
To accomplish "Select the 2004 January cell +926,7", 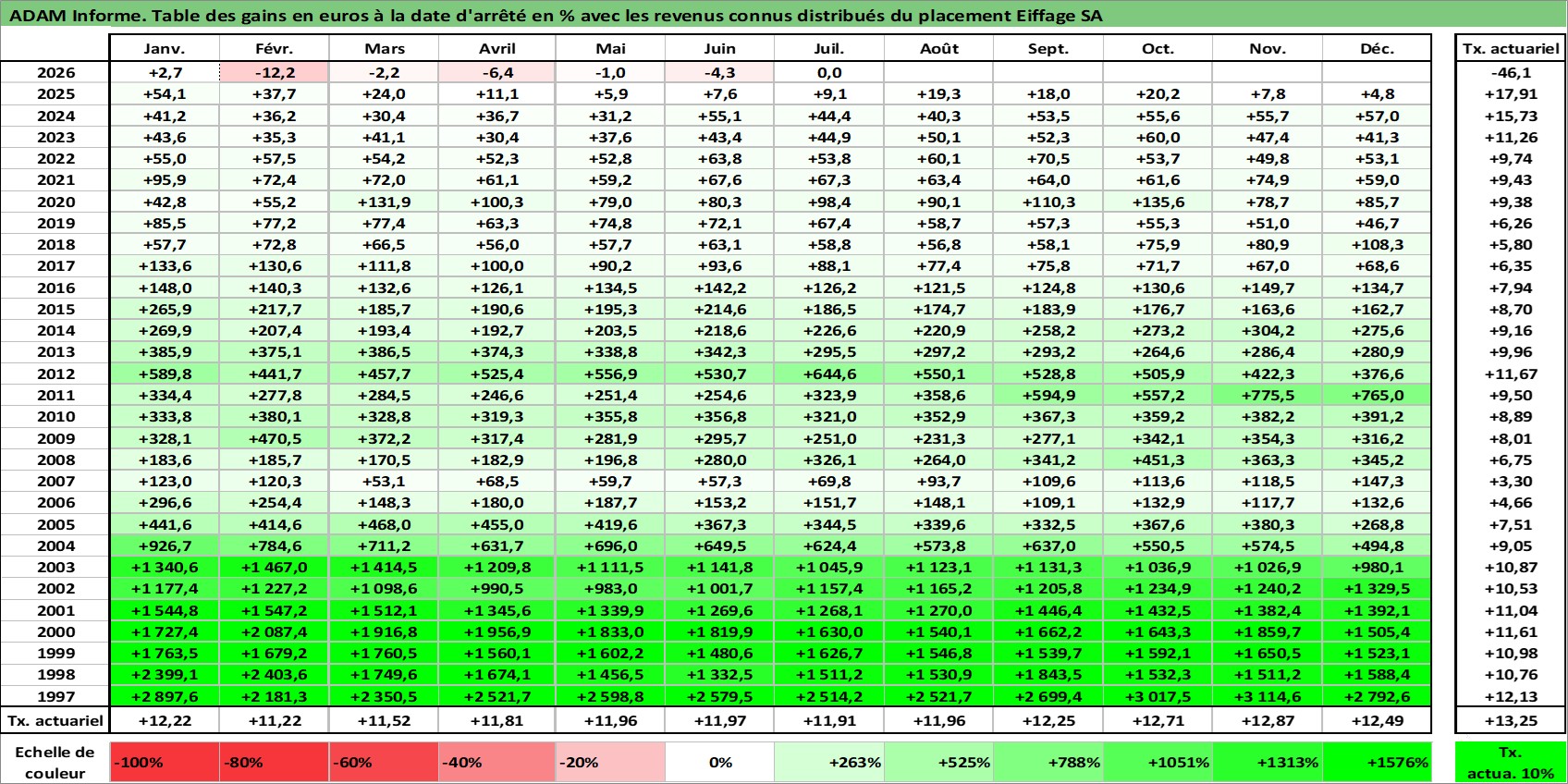I will point(165,545).
